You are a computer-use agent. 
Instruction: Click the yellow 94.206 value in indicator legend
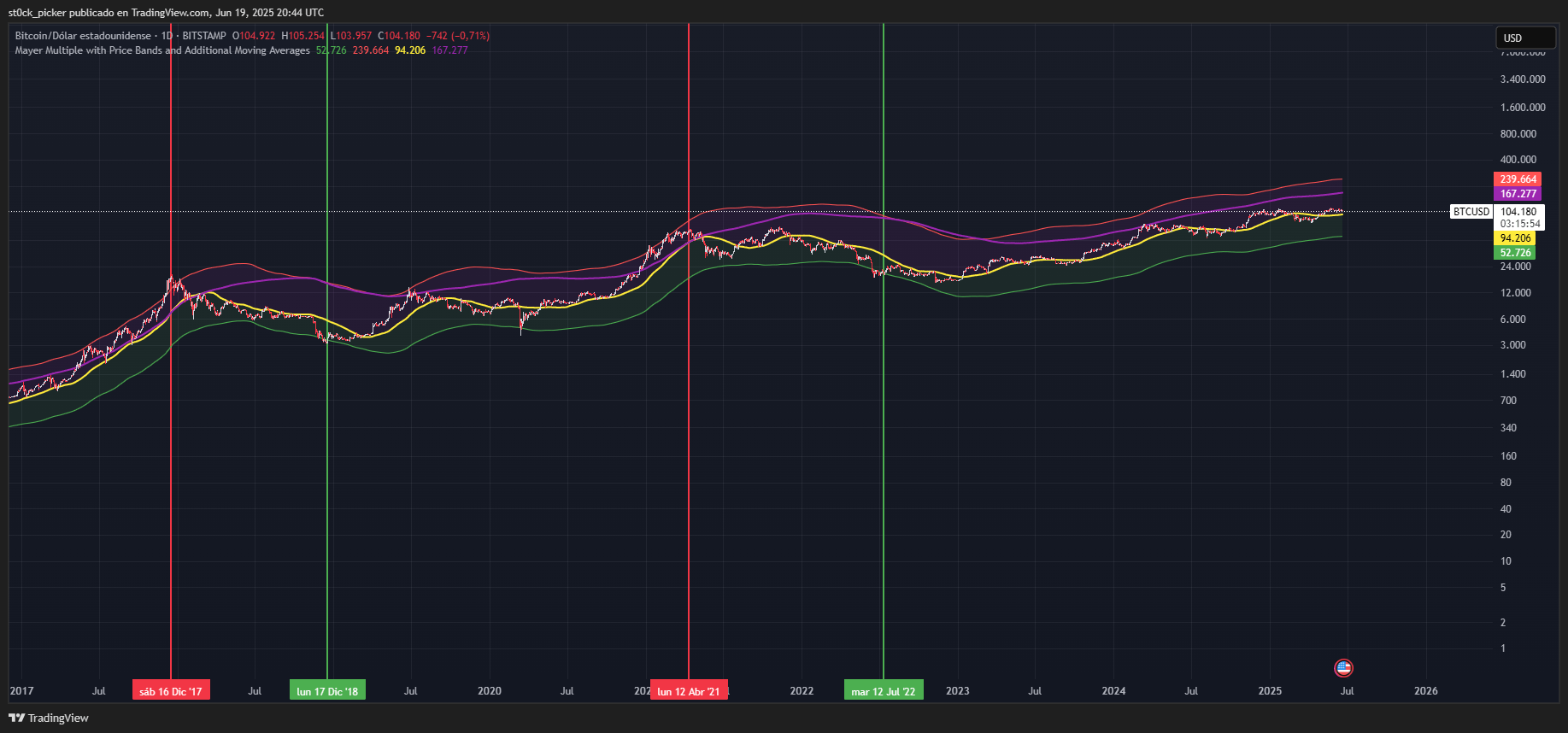410,50
